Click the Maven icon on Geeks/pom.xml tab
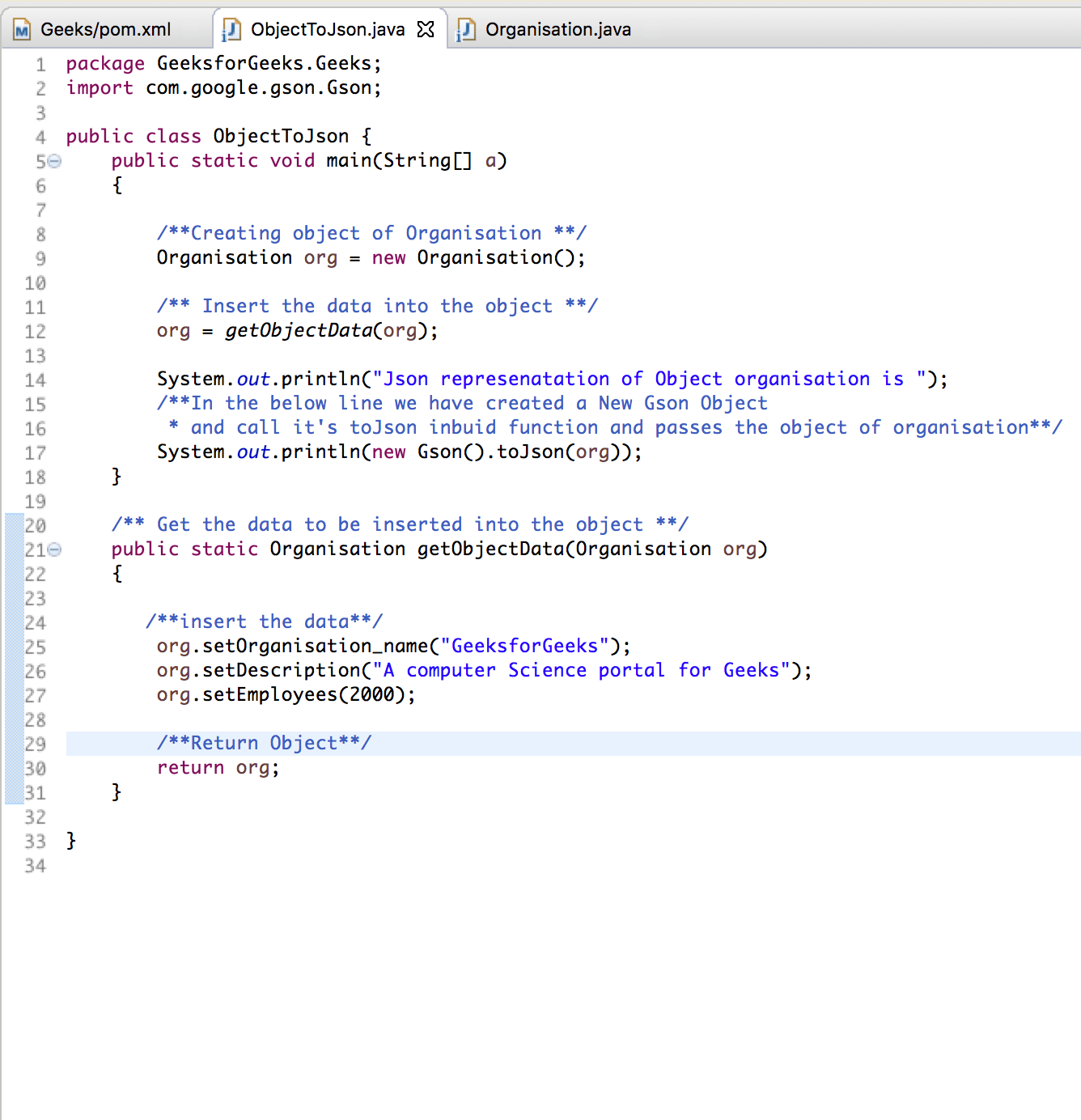The image size is (1081, 1120). [20, 29]
